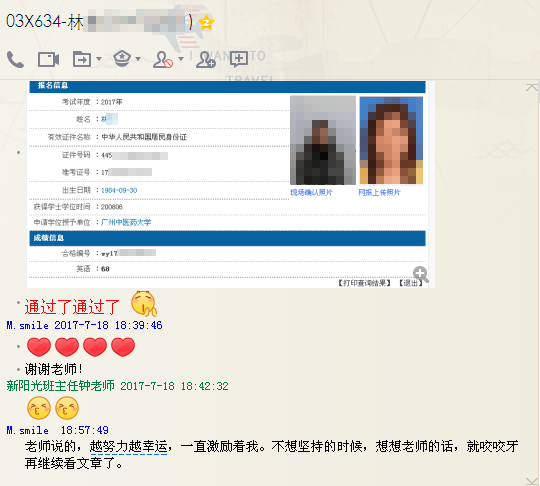
Task: Click the 广州中医药大学 text
Action: (x=126, y=223)
